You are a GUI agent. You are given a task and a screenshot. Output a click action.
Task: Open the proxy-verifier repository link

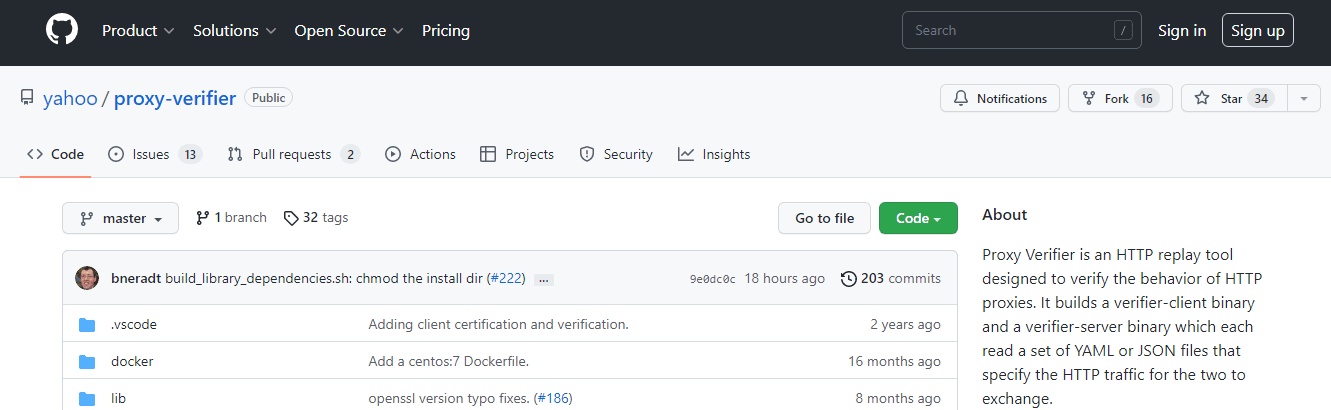[x=175, y=98]
